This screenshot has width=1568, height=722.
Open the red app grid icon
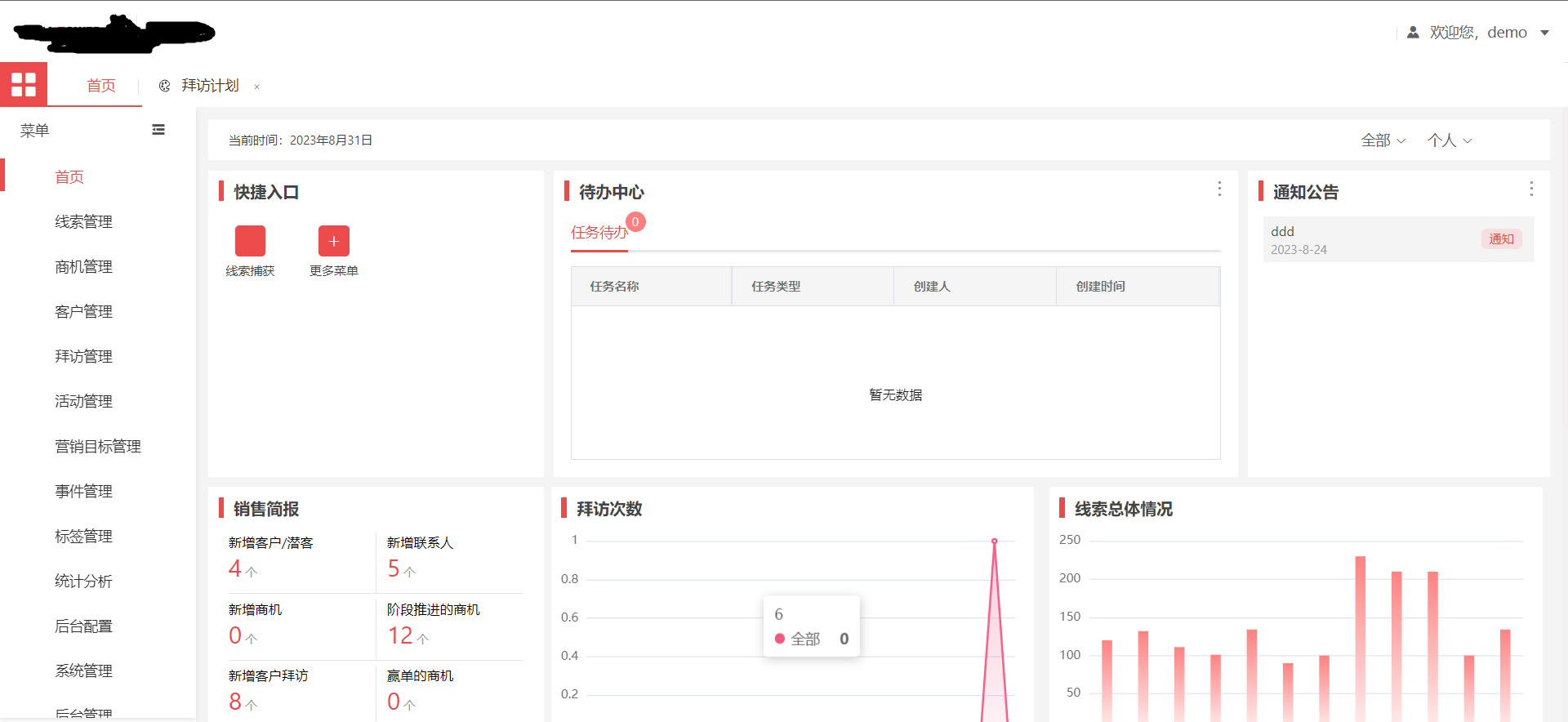click(24, 85)
